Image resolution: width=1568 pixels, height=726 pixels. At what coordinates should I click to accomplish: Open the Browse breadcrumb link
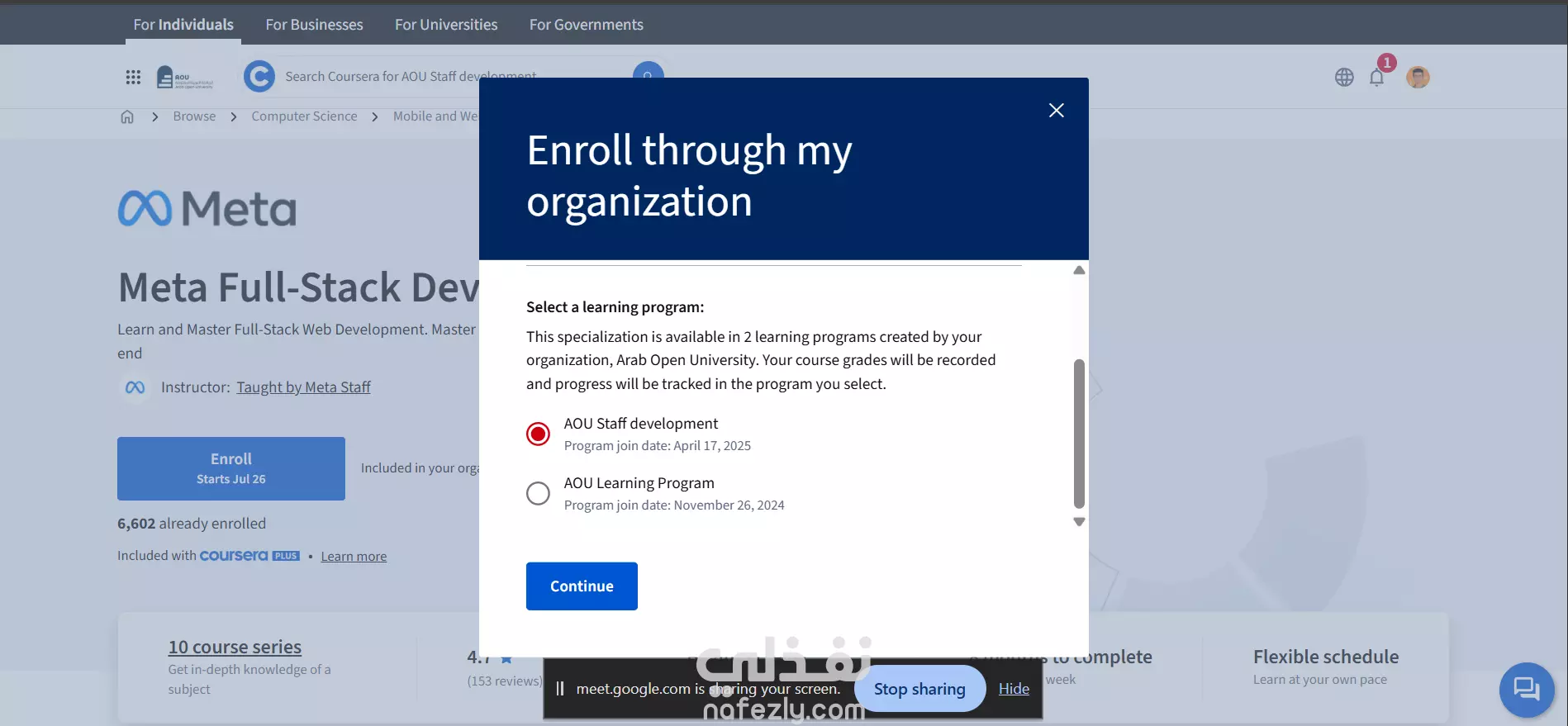coord(194,116)
